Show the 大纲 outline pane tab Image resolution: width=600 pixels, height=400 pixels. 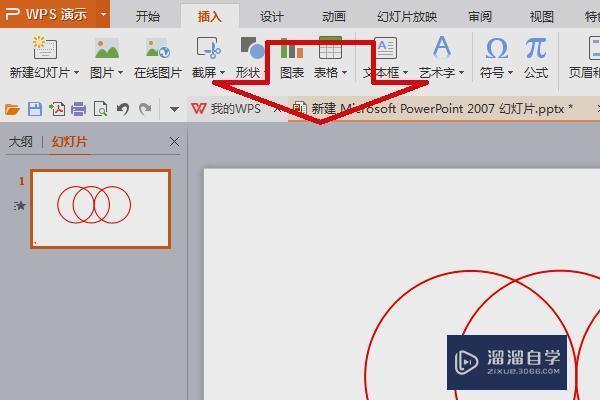pos(21,142)
